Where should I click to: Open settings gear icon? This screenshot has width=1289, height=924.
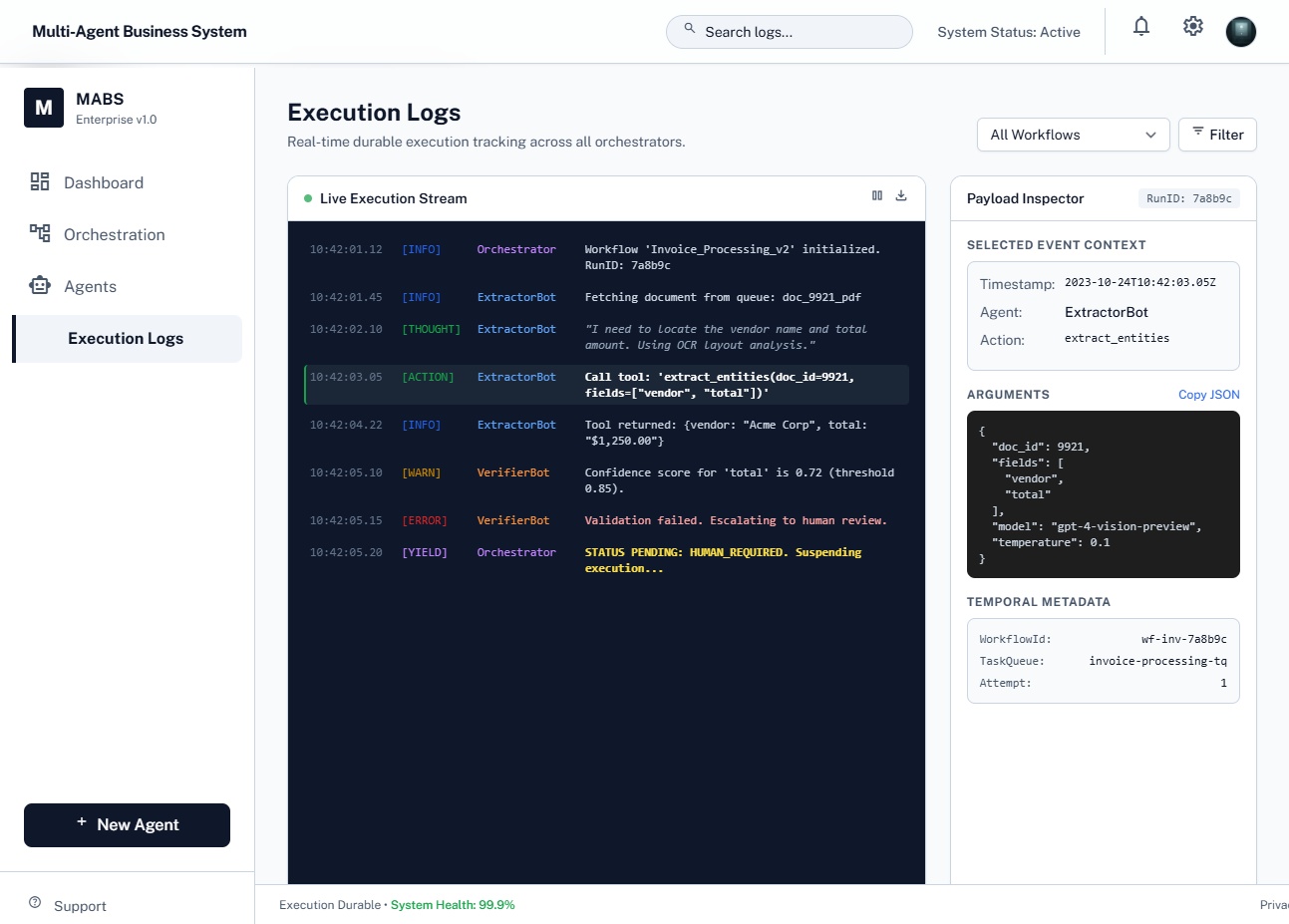[1193, 27]
